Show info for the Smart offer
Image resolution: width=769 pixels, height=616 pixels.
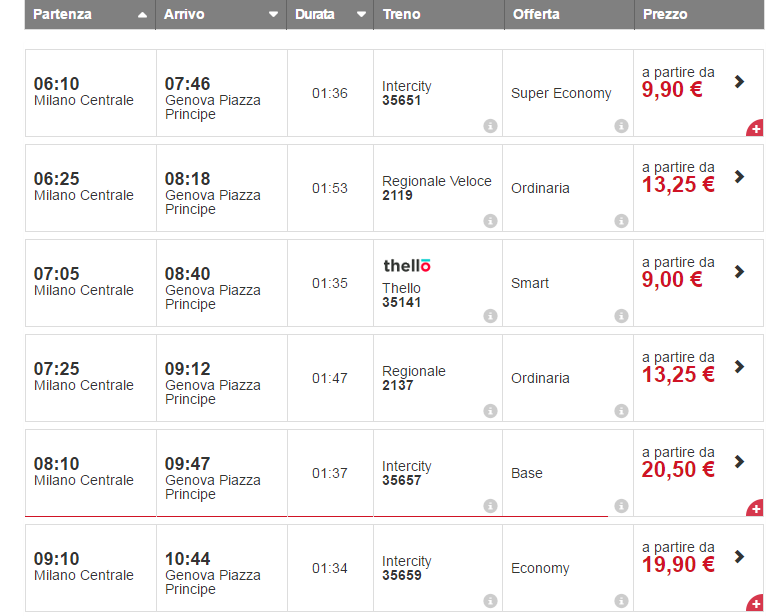click(621, 316)
